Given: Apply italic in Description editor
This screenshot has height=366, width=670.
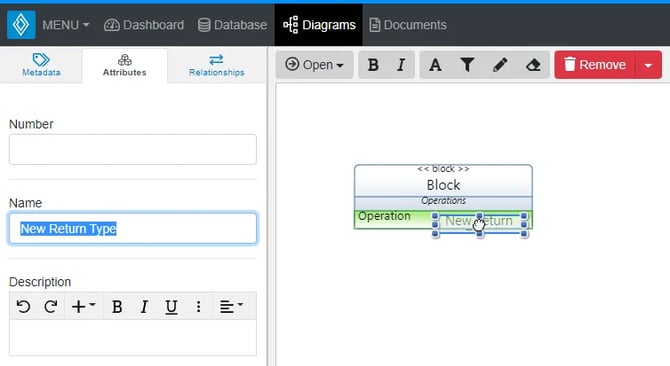Looking at the screenshot, I should (144, 306).
